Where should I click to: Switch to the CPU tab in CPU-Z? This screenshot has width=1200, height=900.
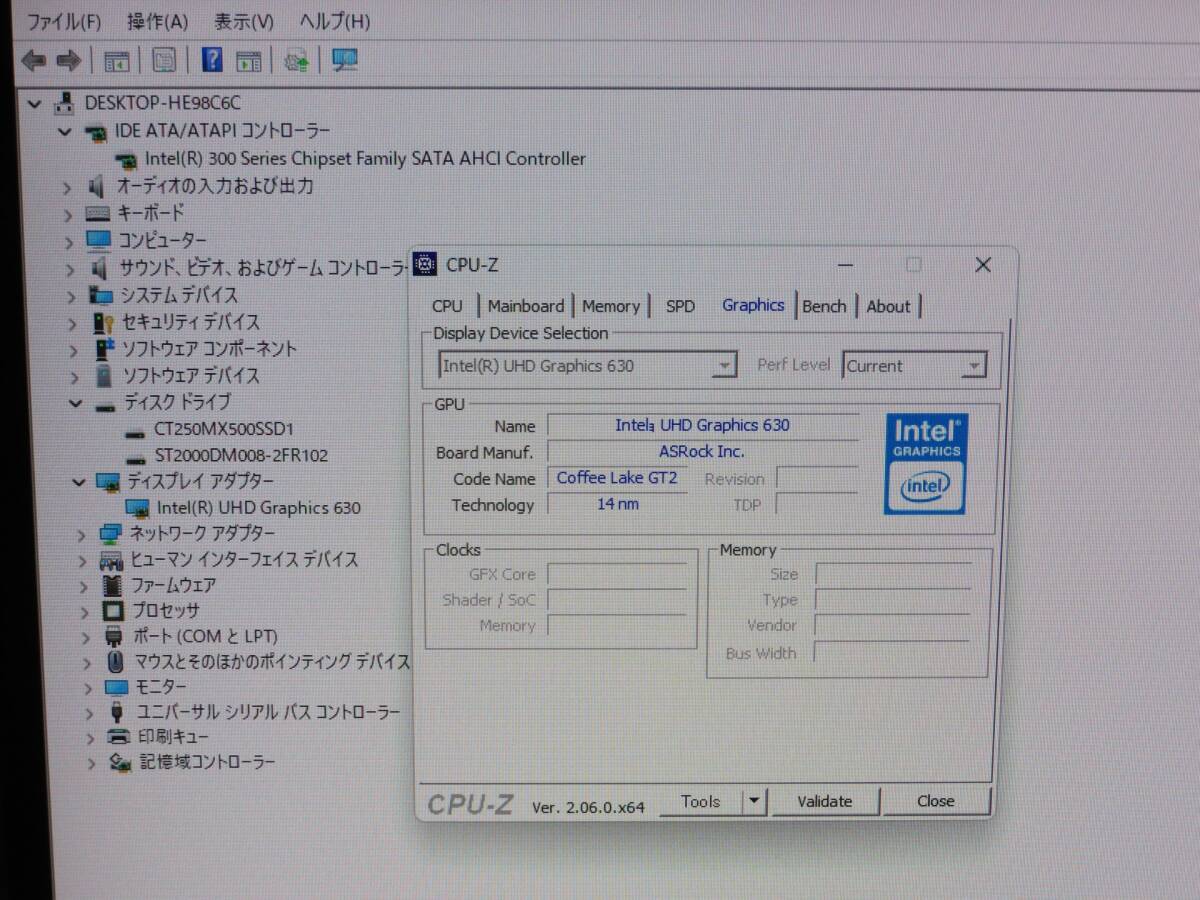[447, 306]
